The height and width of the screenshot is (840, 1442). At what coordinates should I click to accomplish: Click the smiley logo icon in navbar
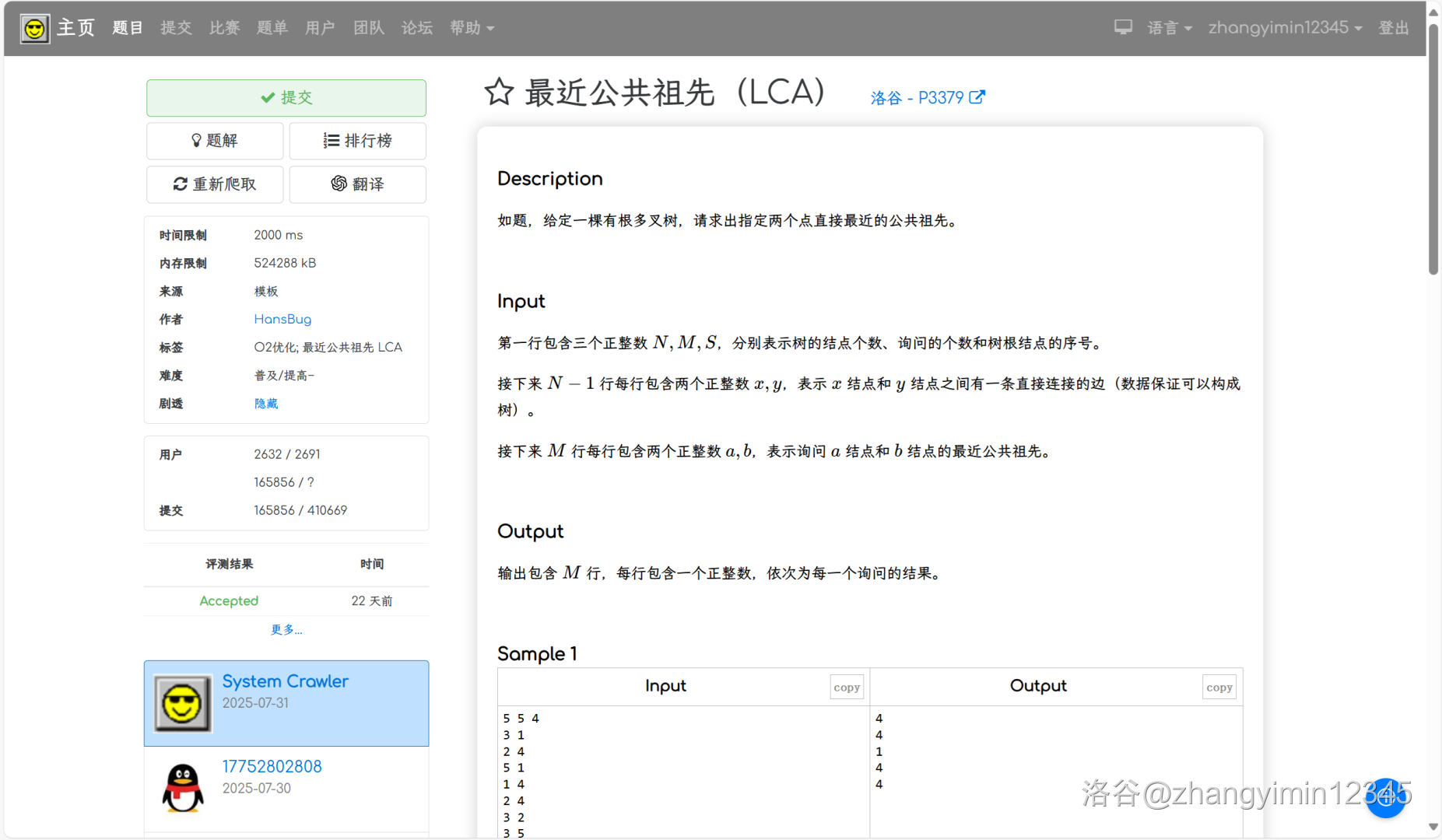pyautogui.click(x=34, y=29)
